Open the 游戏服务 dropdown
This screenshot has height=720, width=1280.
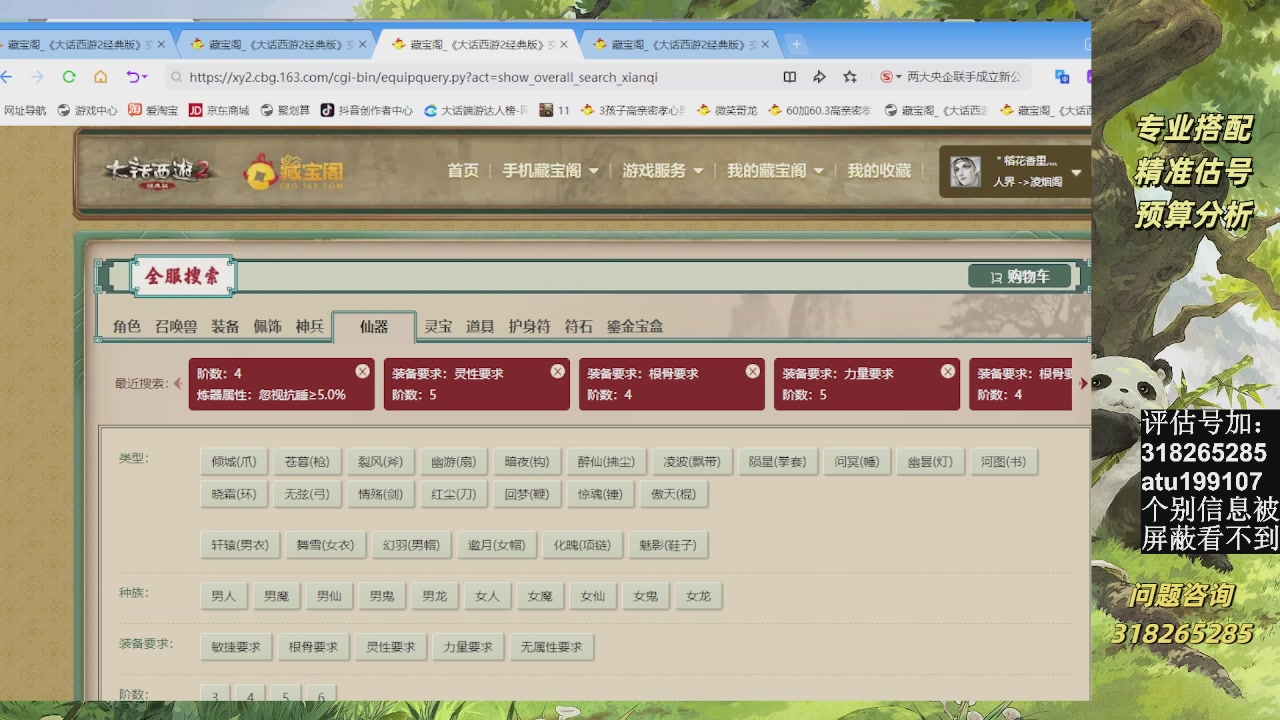tap(655, 171)
